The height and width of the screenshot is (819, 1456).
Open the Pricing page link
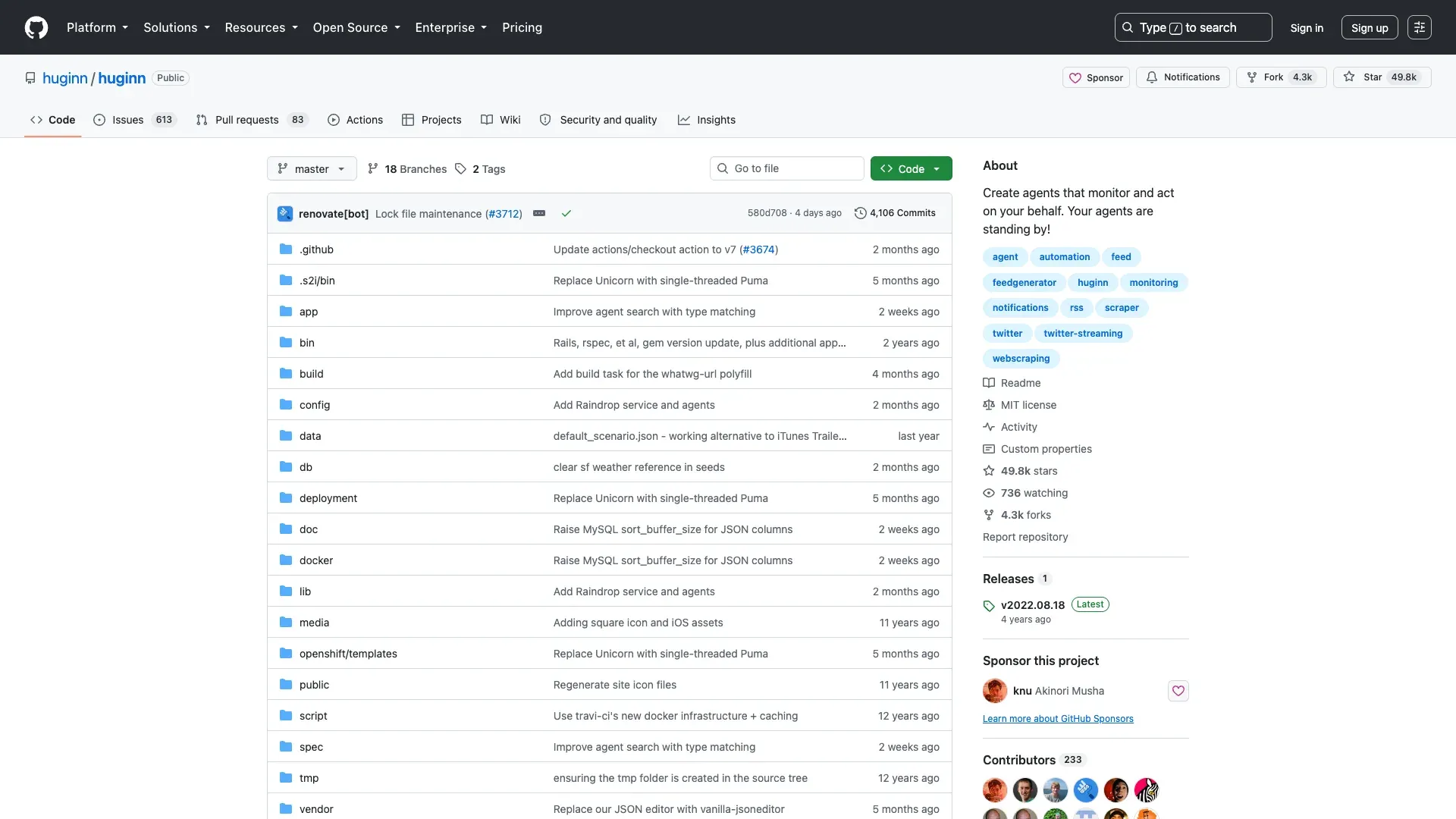pos(522,27)
